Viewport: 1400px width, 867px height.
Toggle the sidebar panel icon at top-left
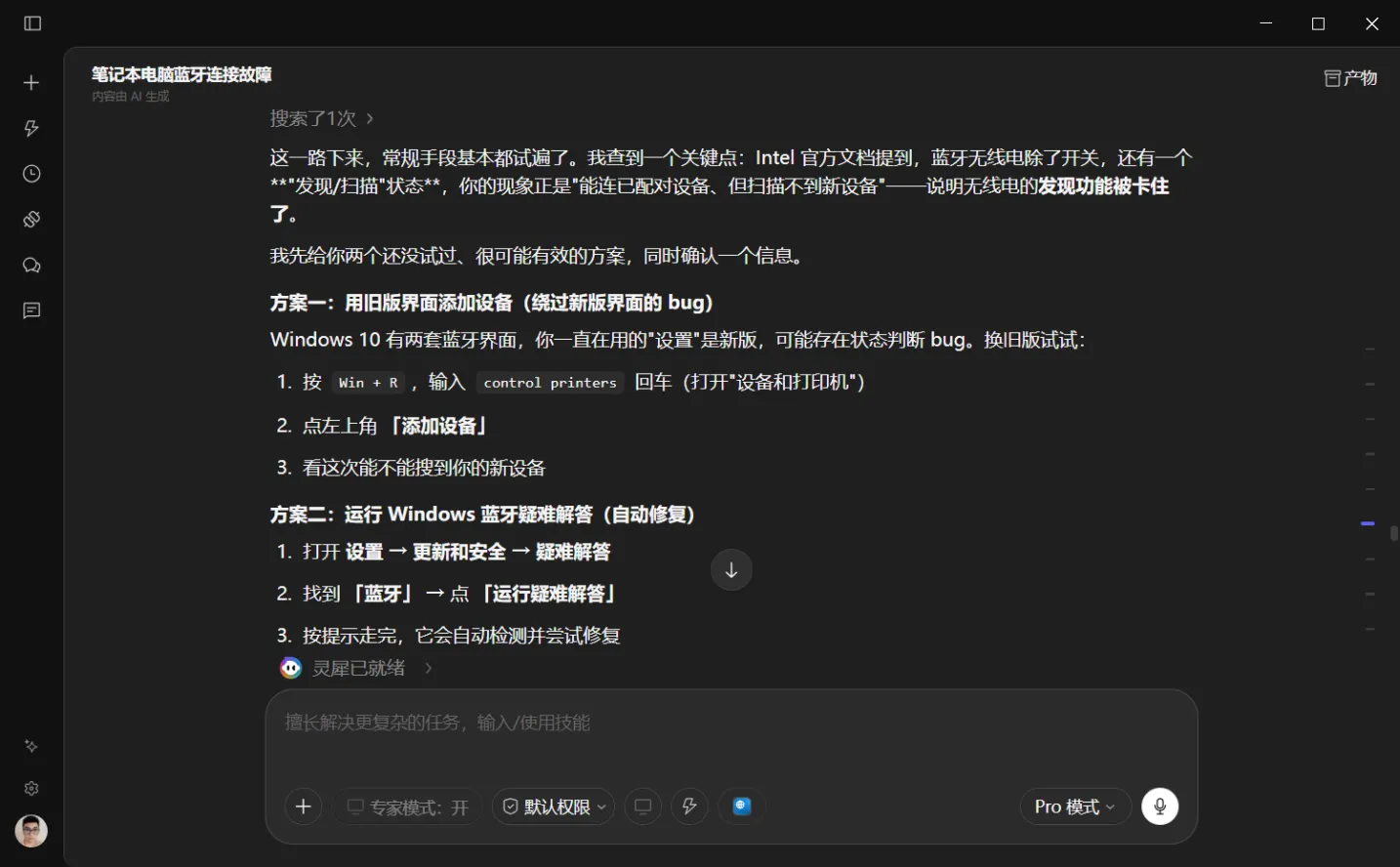(x=32, y=23)
